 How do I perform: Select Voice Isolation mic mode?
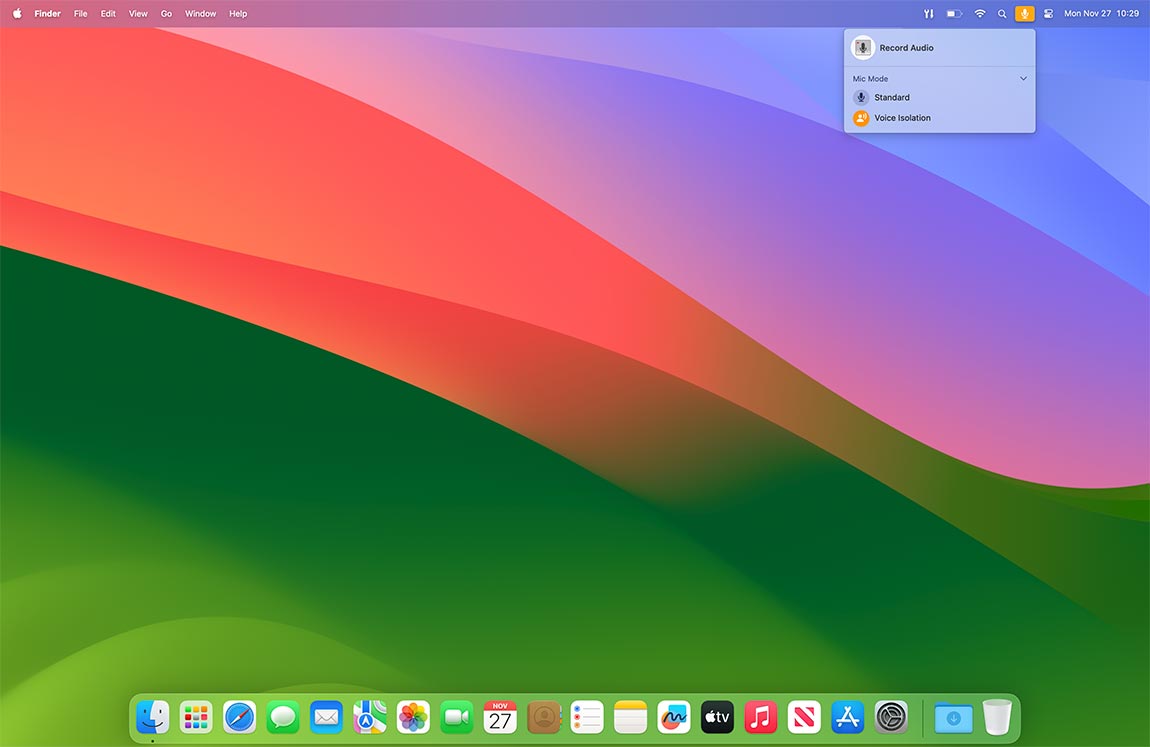click(x=902, y=117)
